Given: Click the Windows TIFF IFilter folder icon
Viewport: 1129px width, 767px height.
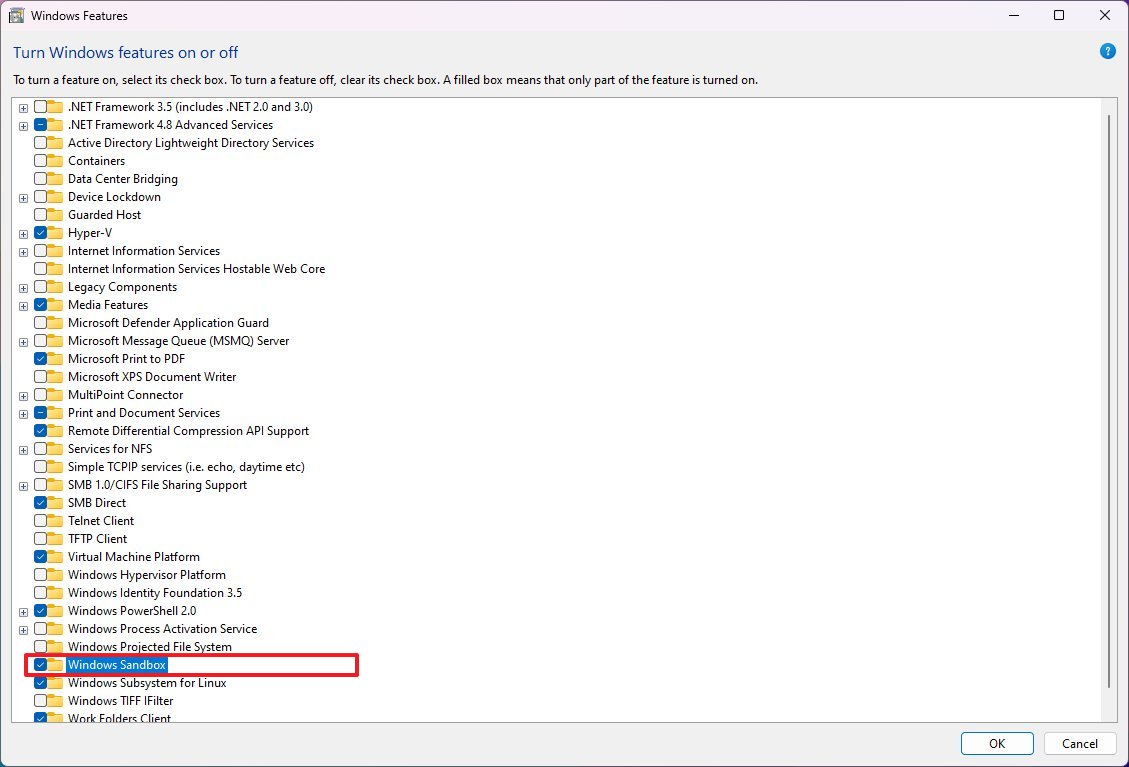Looking at the screenshot, I should click(55, 701).
